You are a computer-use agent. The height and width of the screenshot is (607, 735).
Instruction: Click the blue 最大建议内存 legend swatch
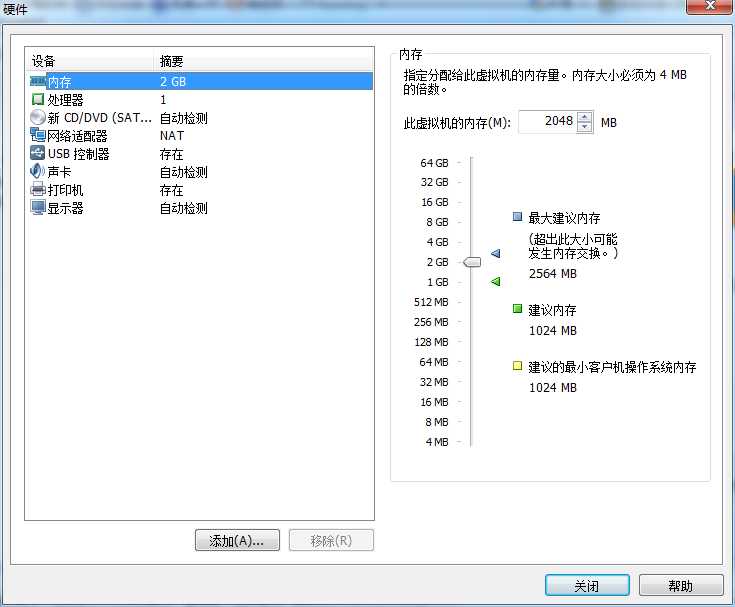click(518, 217)
